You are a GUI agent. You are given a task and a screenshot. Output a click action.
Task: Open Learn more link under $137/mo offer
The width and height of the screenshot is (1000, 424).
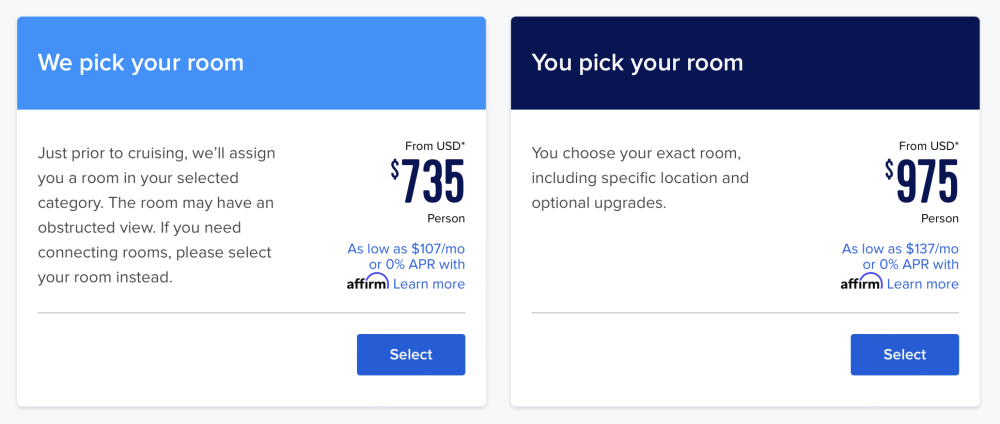[922, 284]
